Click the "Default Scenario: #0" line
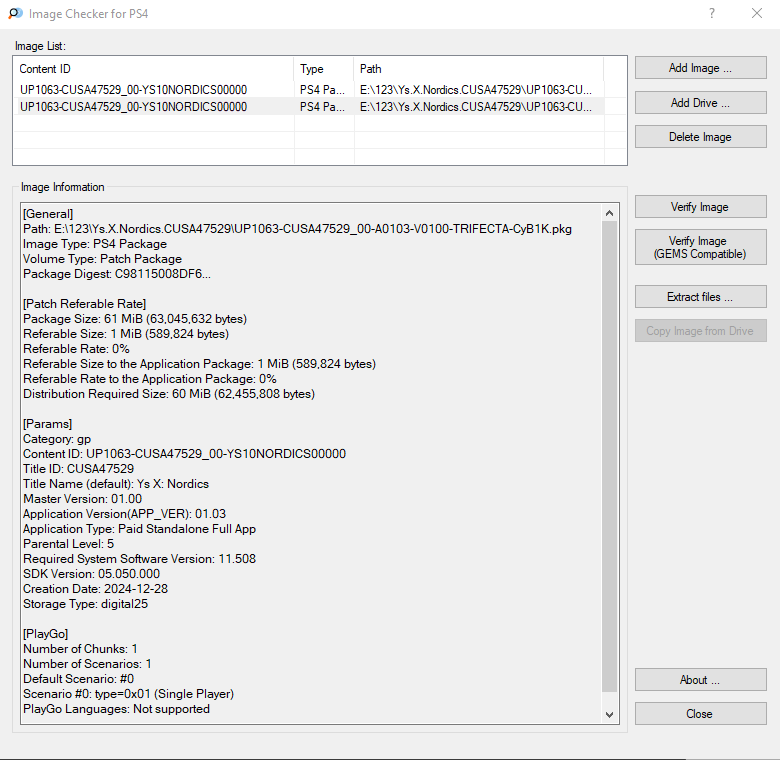This screenshot has width=780, height=760. tap(79, 678)
